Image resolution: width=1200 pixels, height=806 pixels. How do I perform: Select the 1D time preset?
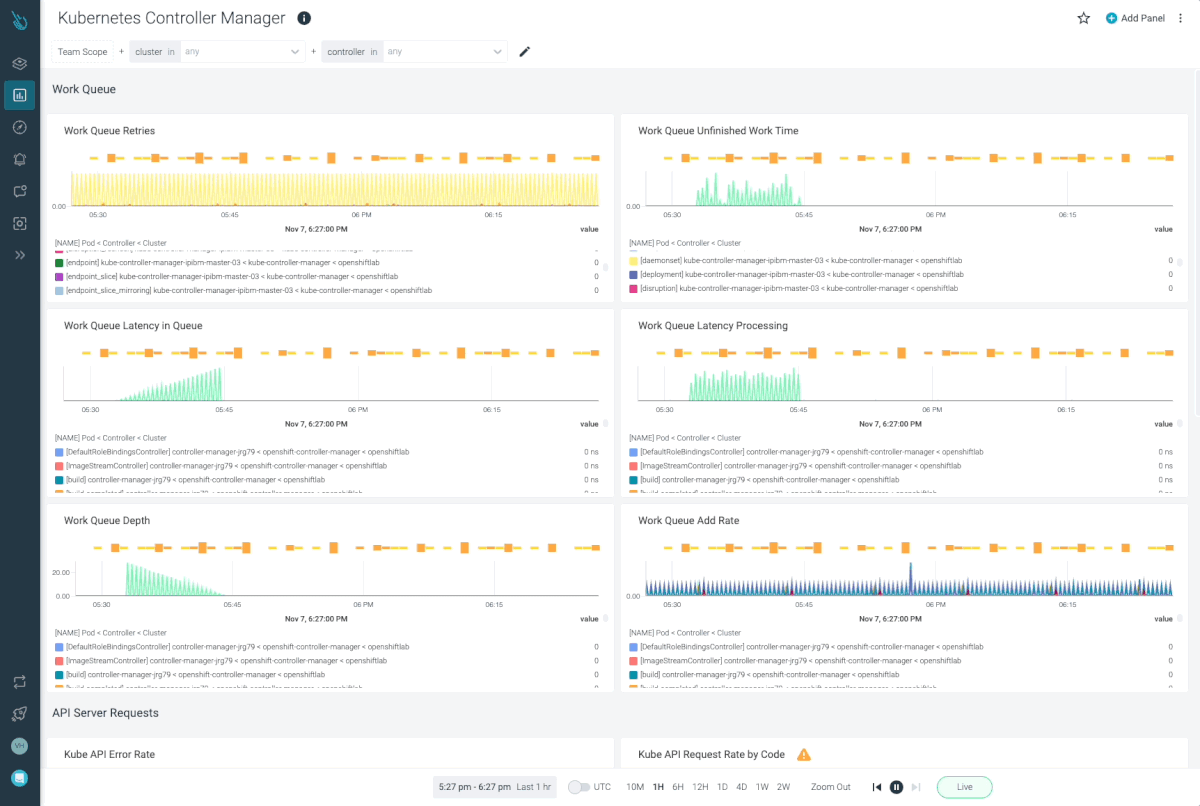point(722,787)
